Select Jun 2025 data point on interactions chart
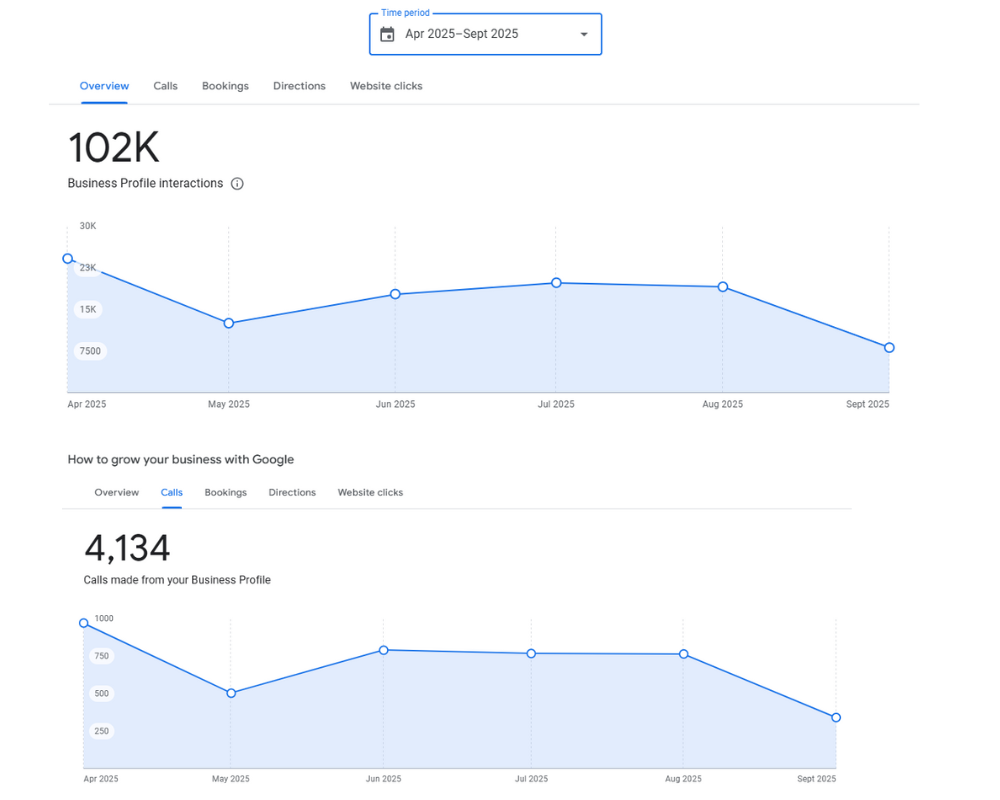Screen dimensions: 1000x800 pyautogui.click(x=395, y=294)
